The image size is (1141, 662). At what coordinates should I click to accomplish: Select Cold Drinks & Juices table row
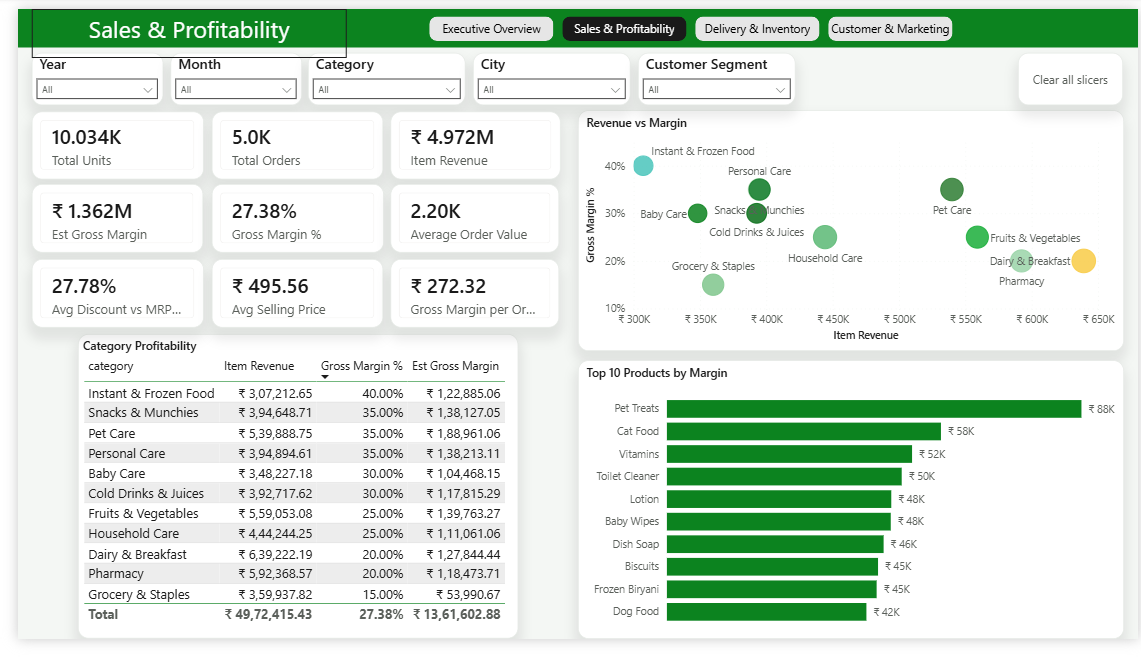coord(294,493)
